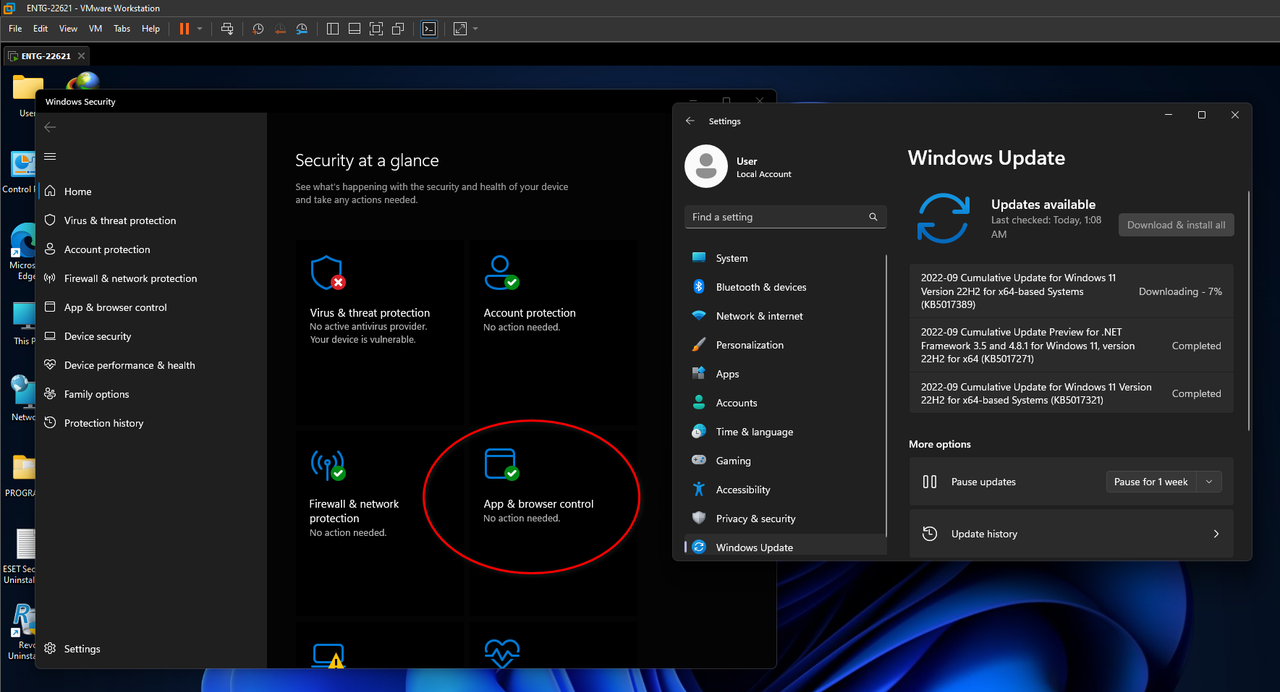
Task: Open Time & language in Settings
Action: click(785, 432)
